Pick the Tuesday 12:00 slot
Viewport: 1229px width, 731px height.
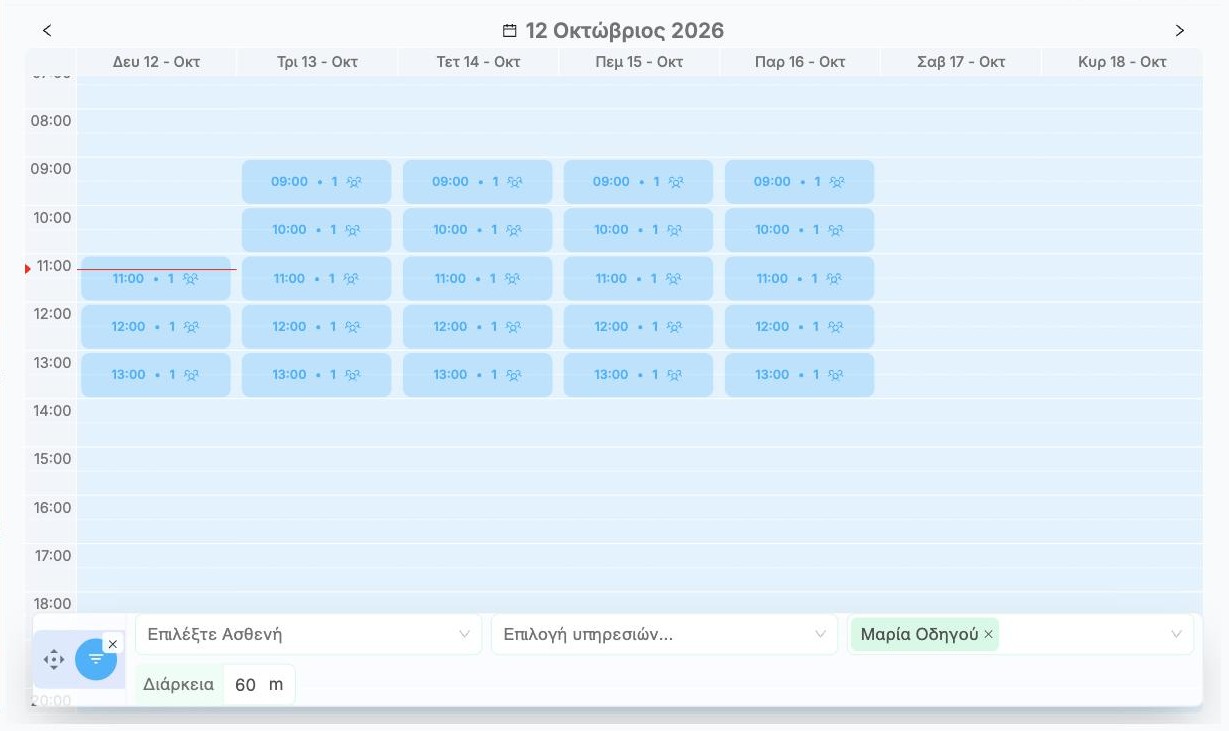tap(317, 327)
